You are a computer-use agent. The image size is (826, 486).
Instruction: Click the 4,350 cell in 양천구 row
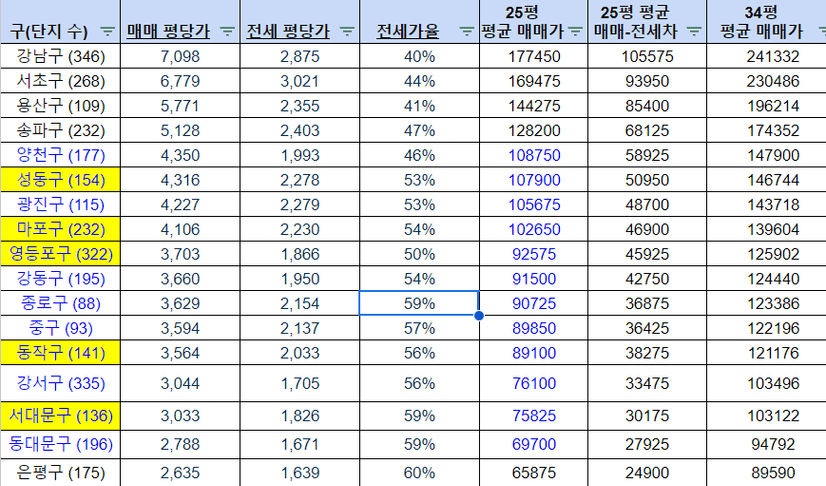click(180, 155)
